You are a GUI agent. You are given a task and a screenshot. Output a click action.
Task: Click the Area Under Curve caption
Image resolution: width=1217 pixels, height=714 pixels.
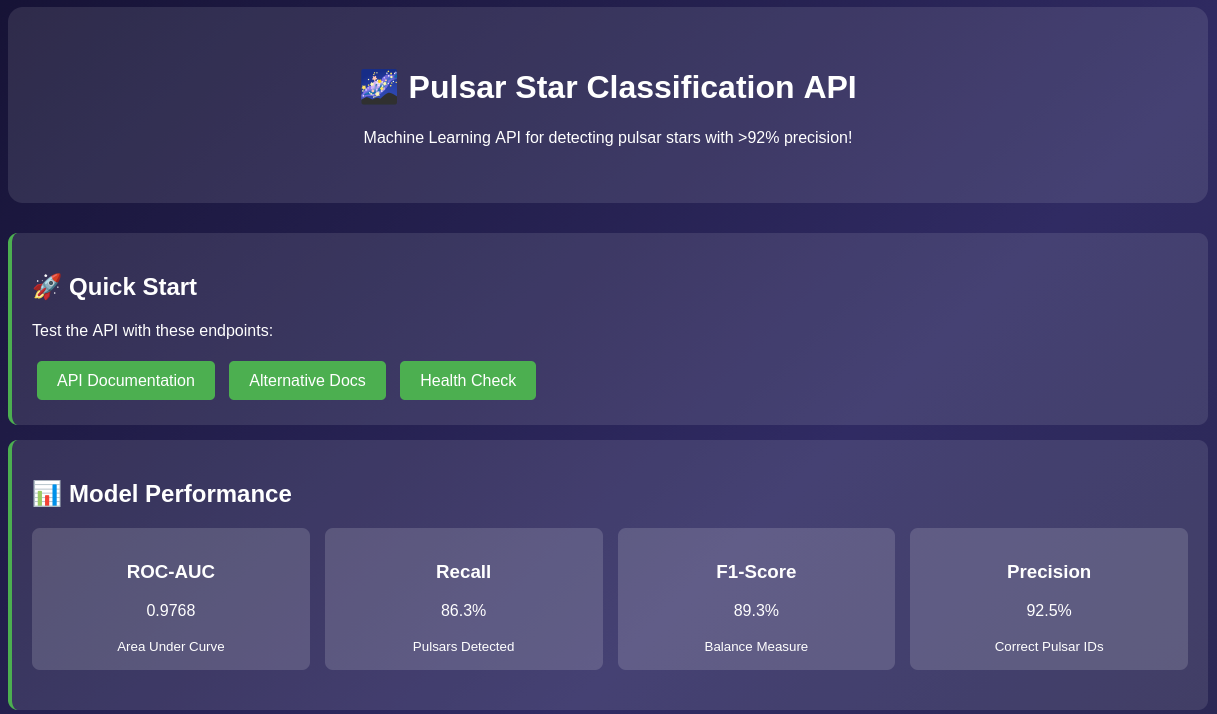pos(171,647)
